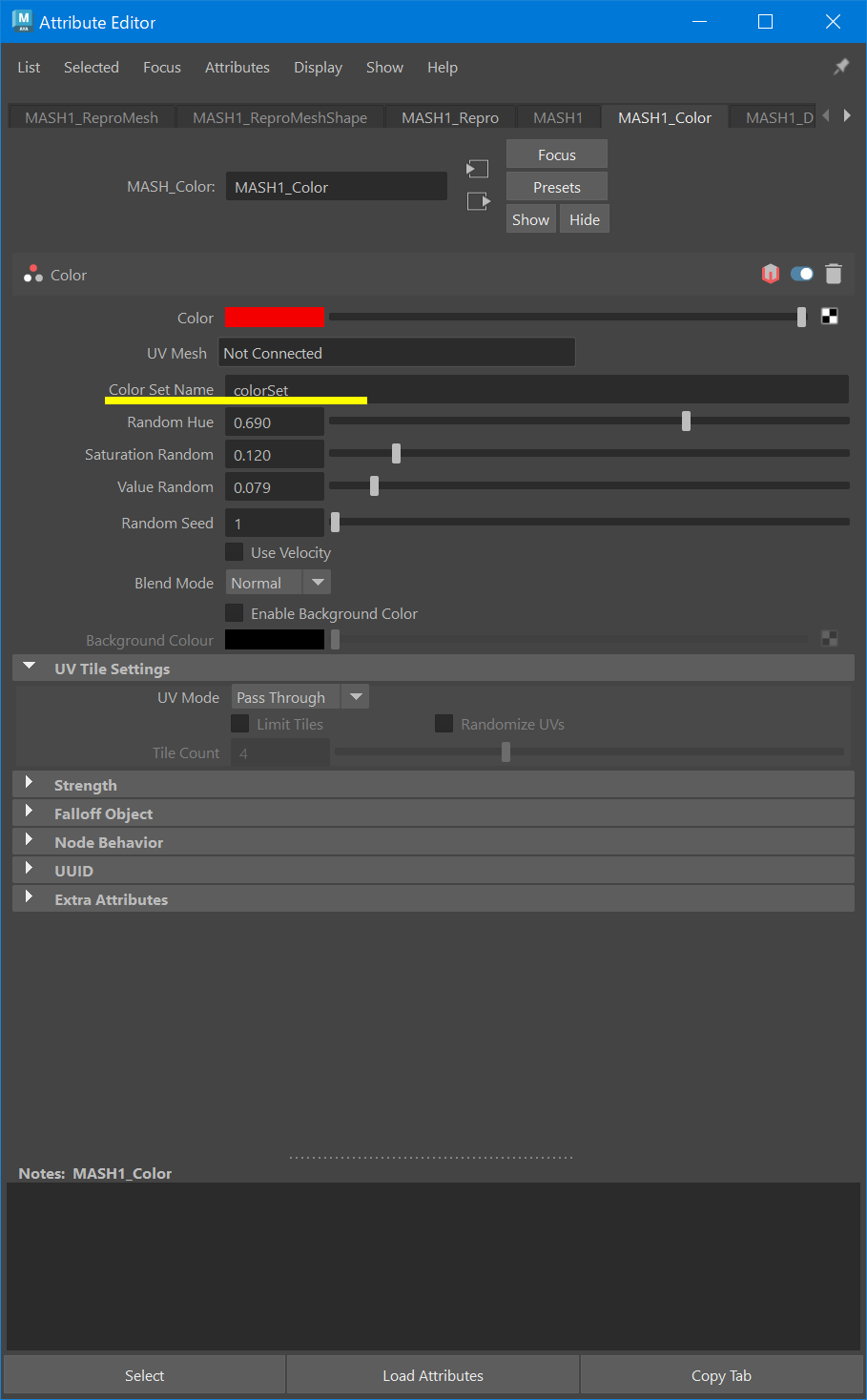Switch to the MASH1_ReproMesh tab

click(x=91, y=116)
